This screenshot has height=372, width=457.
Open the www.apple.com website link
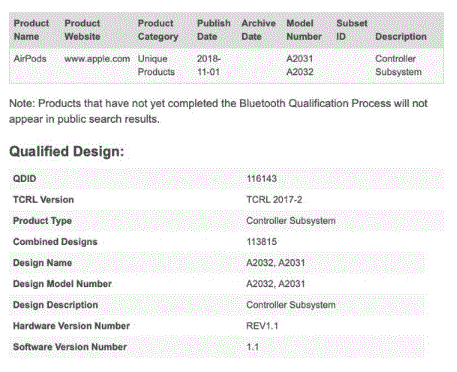click(97, 59)
